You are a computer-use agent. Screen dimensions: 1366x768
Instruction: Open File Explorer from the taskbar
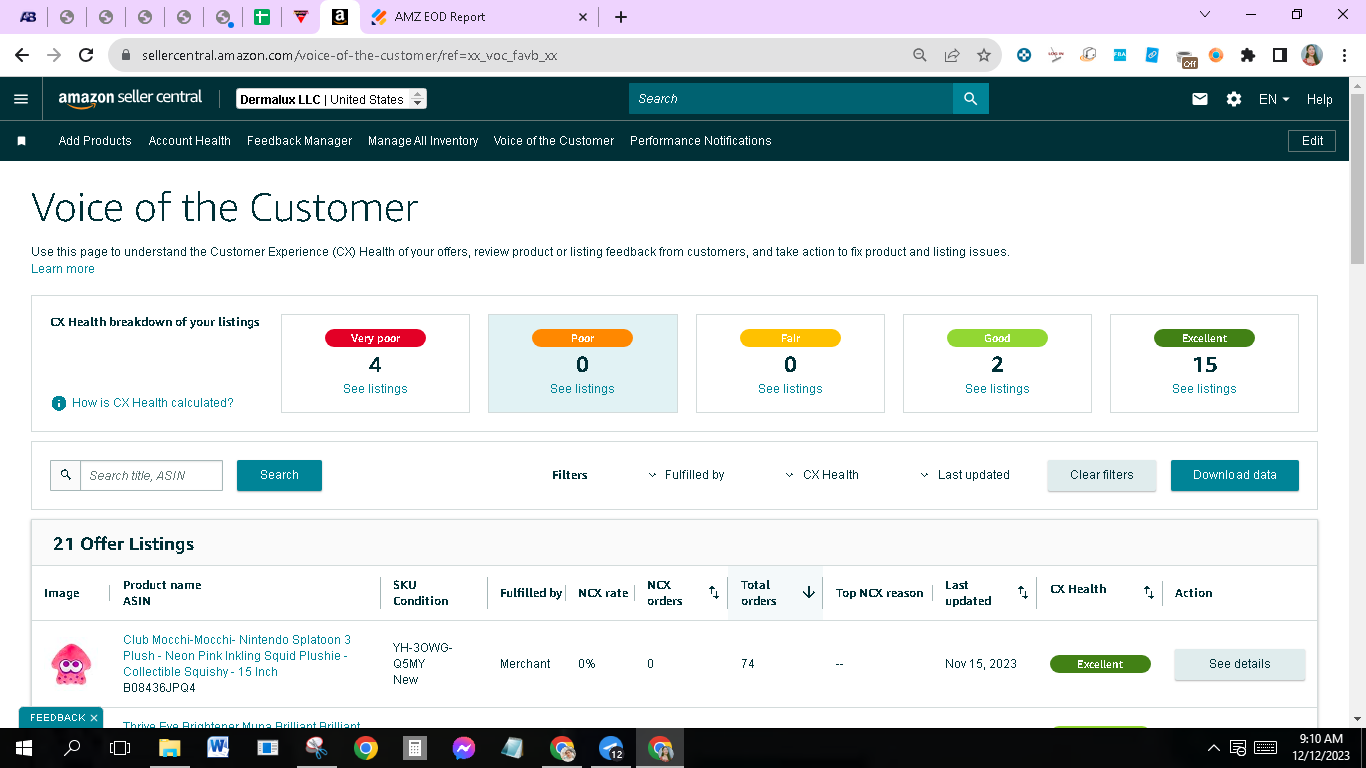pos(169,748)
